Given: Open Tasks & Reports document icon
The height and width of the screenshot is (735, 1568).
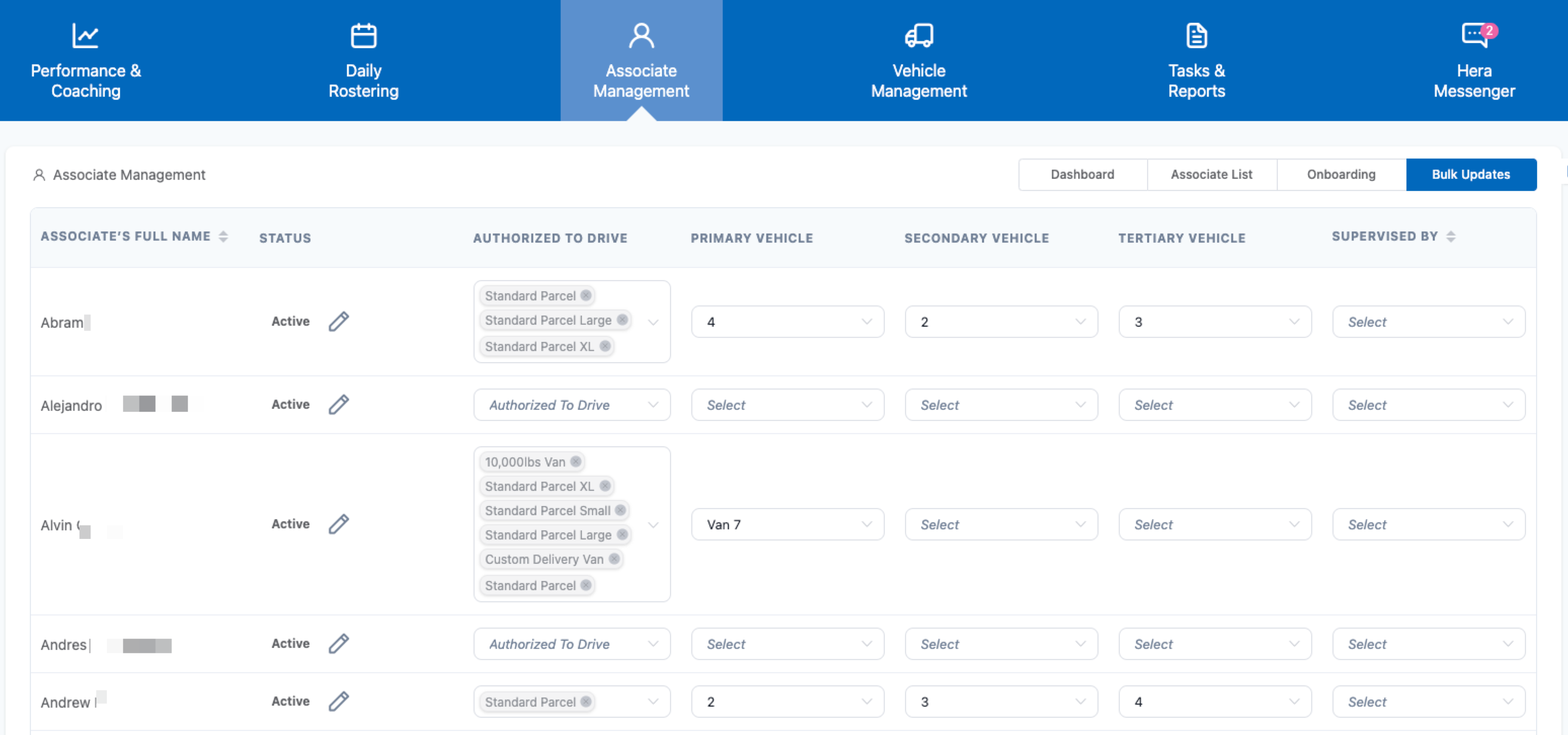Looking at the screenshot, I should click(1196, 35).
